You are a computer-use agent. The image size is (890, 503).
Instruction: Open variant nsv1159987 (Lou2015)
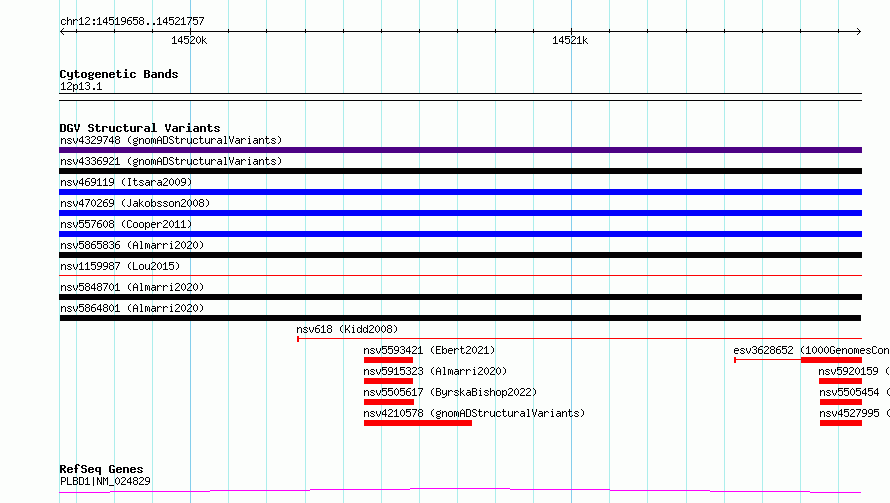[120, 266]
